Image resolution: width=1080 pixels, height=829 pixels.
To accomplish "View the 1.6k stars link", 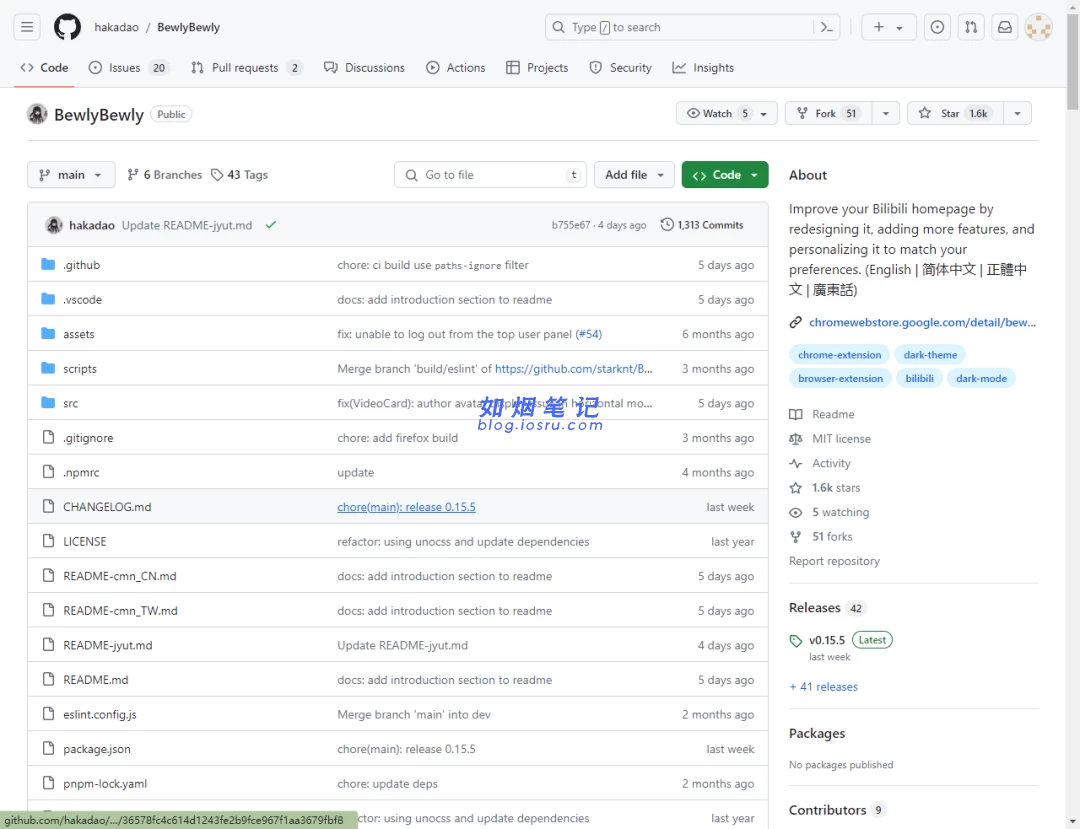I will coord(824,487).
